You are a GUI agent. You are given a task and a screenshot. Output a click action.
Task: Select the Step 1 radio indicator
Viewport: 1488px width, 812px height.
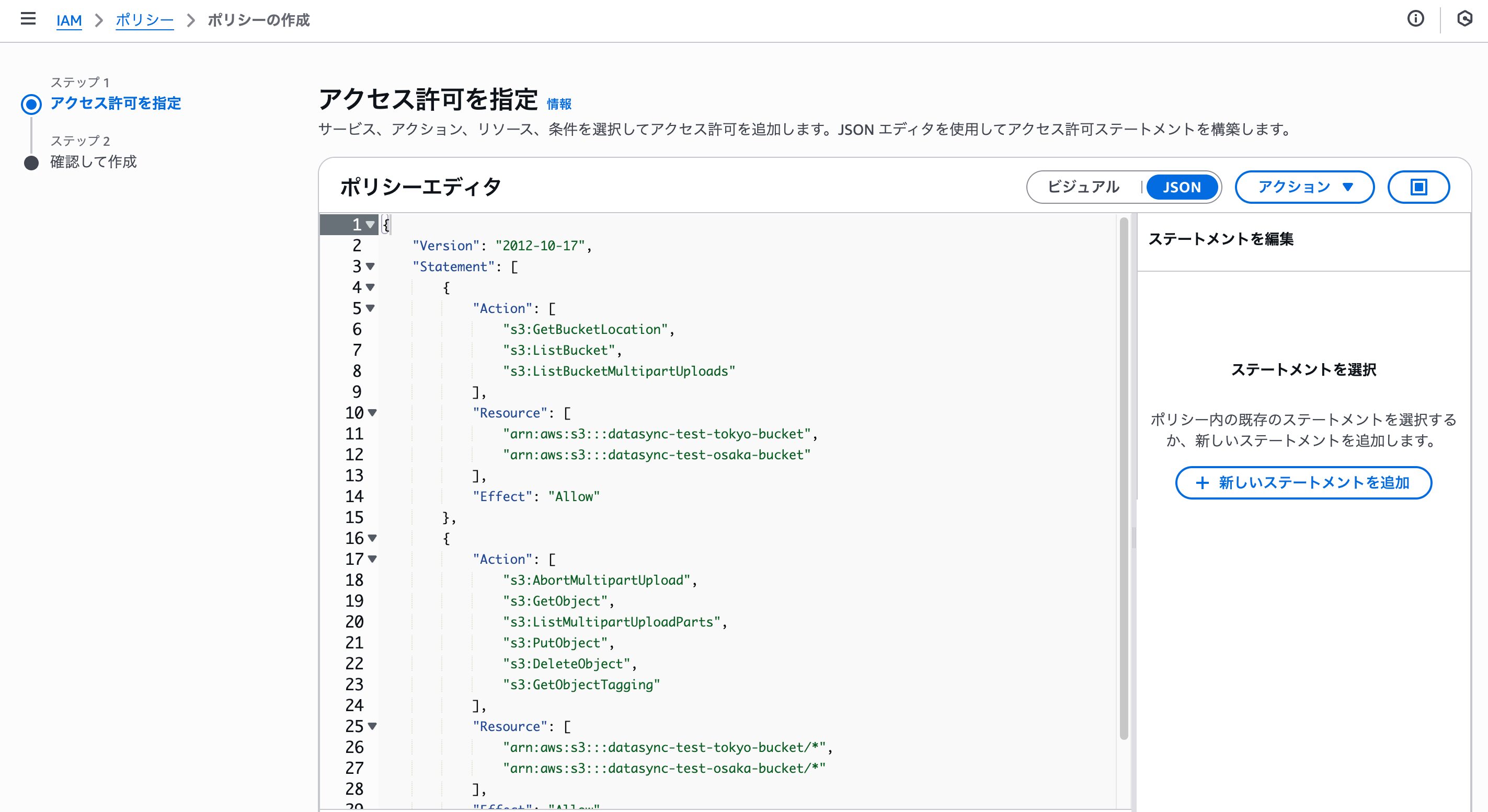coord(31,105)
